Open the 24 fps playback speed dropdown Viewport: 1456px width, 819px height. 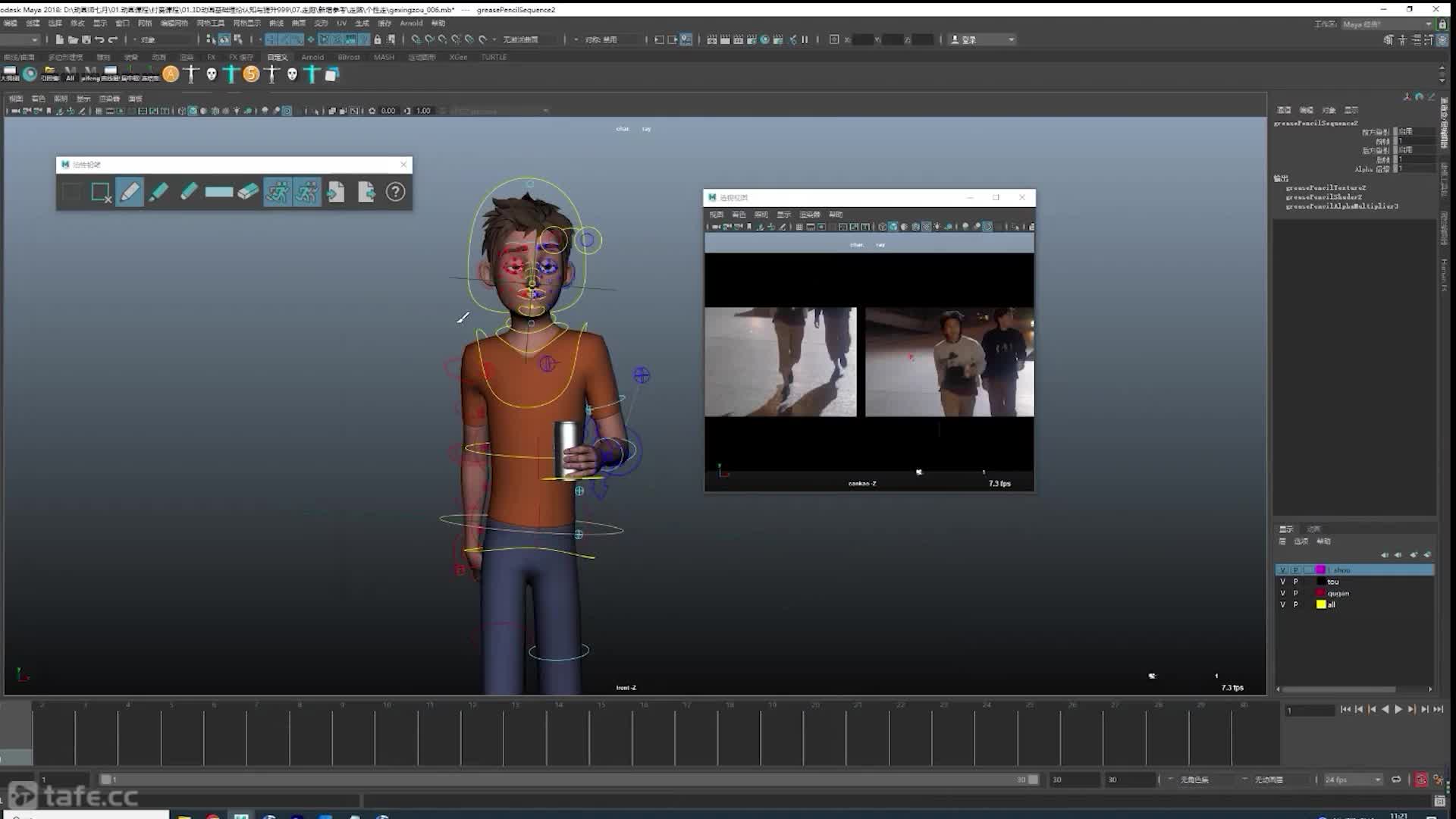point(1353,780)
